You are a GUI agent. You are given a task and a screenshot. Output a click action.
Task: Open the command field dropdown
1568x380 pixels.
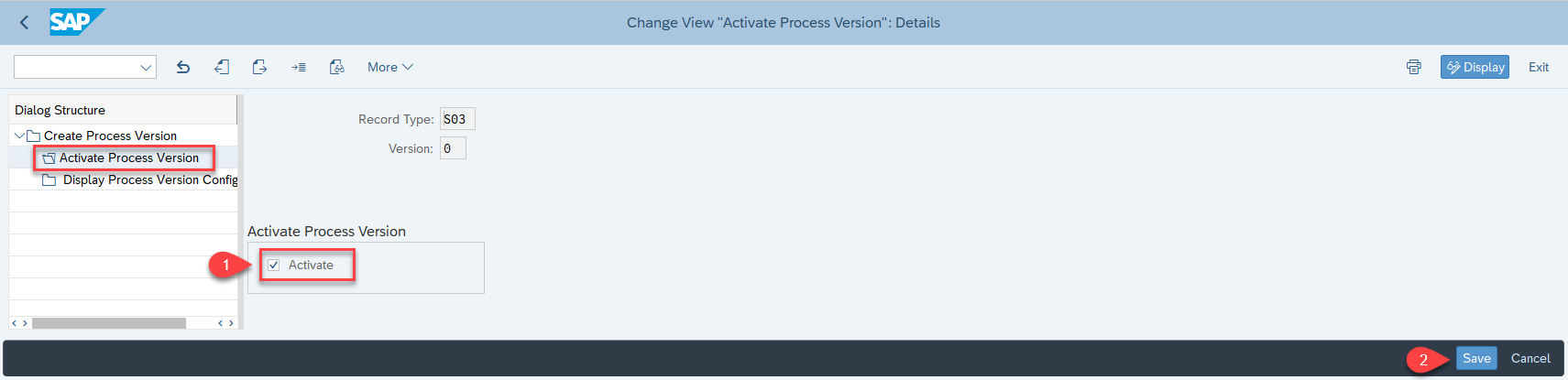(x=146, y=68)
